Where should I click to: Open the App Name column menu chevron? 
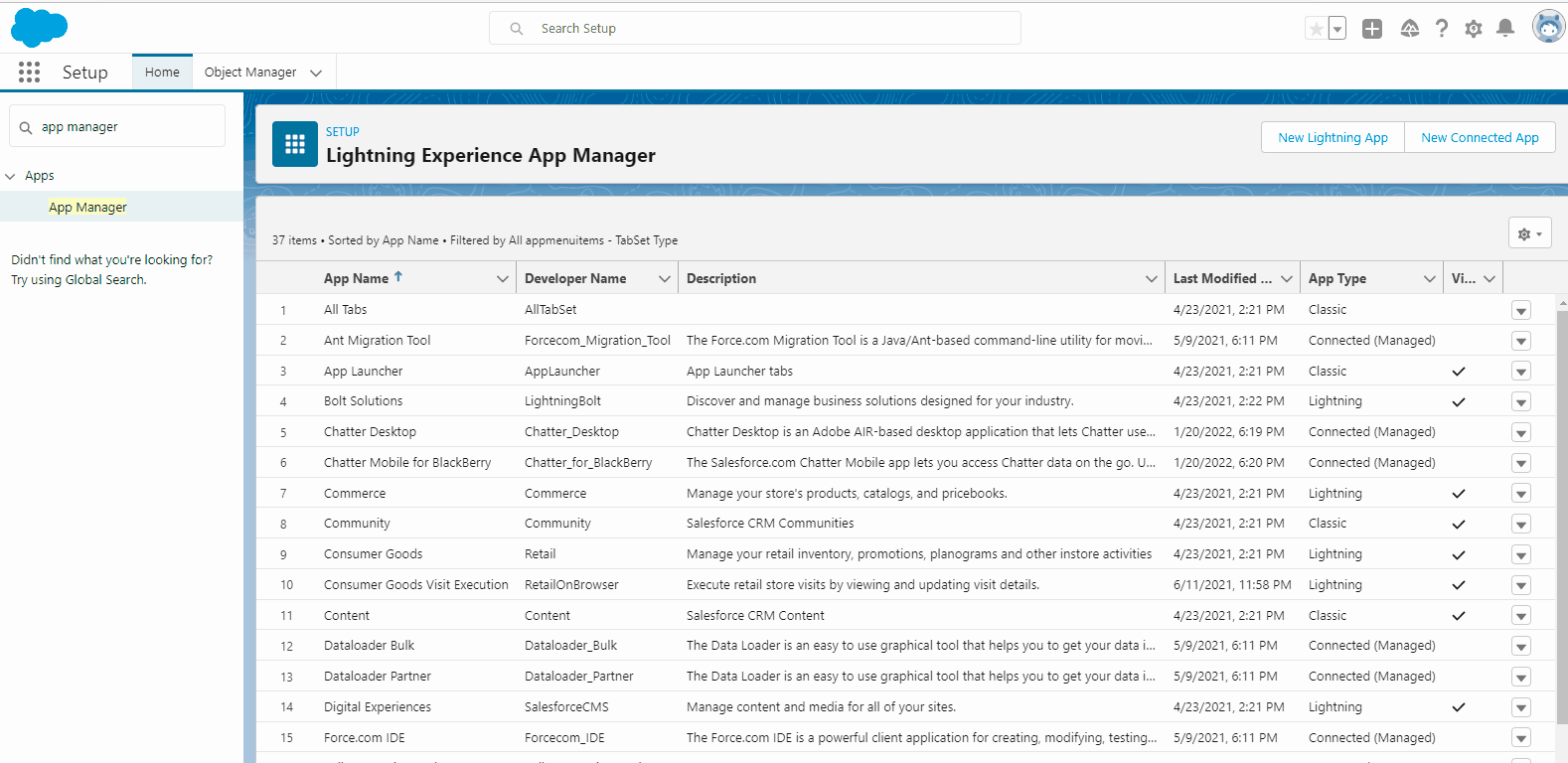click(503, 279)
